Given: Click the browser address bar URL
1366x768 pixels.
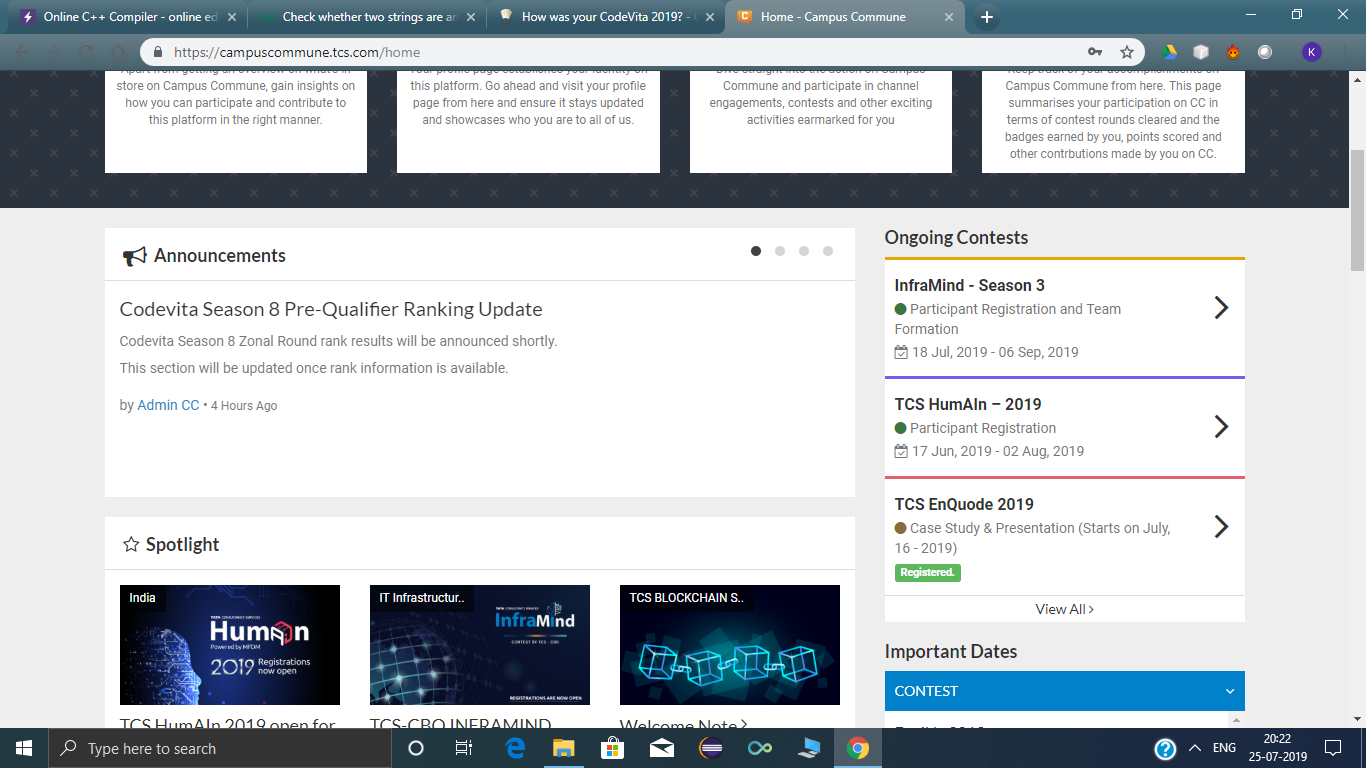Looking at the screenshot, I should tap(297, 52).
